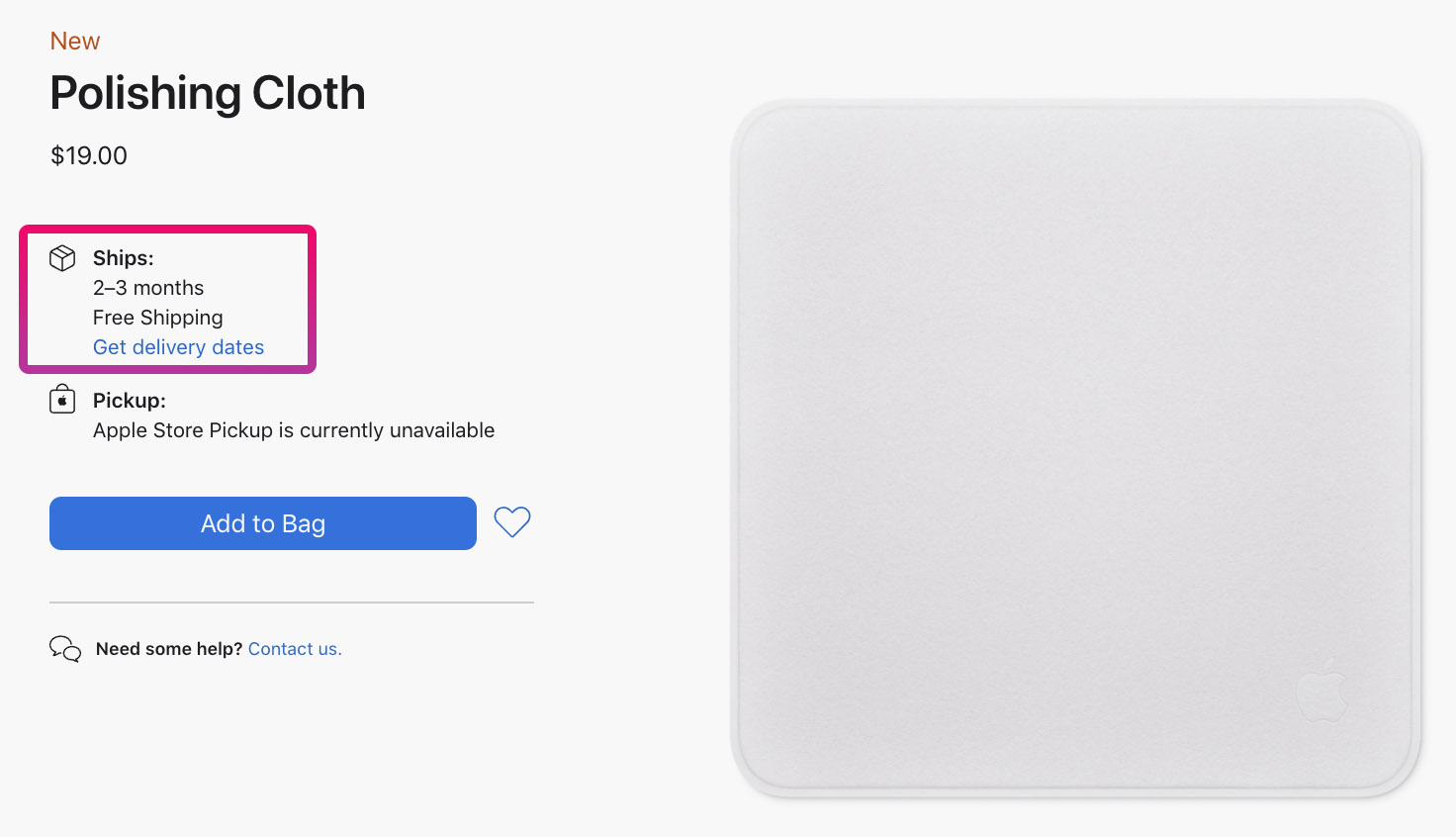Click the Polishing Cloth product image
1456x837 pixels.
tap(1075, 448)
